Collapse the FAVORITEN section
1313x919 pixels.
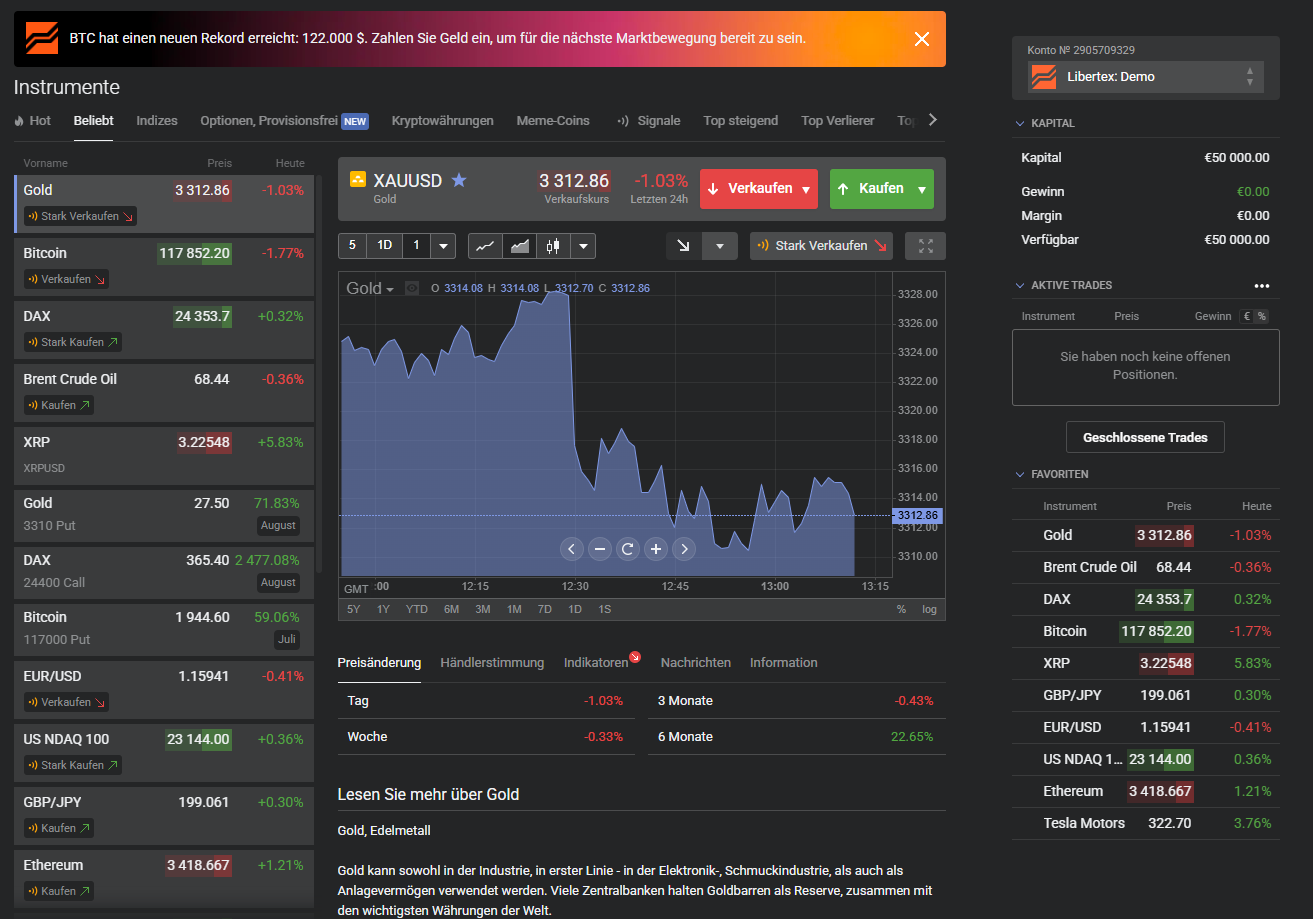coord(1020,474)
